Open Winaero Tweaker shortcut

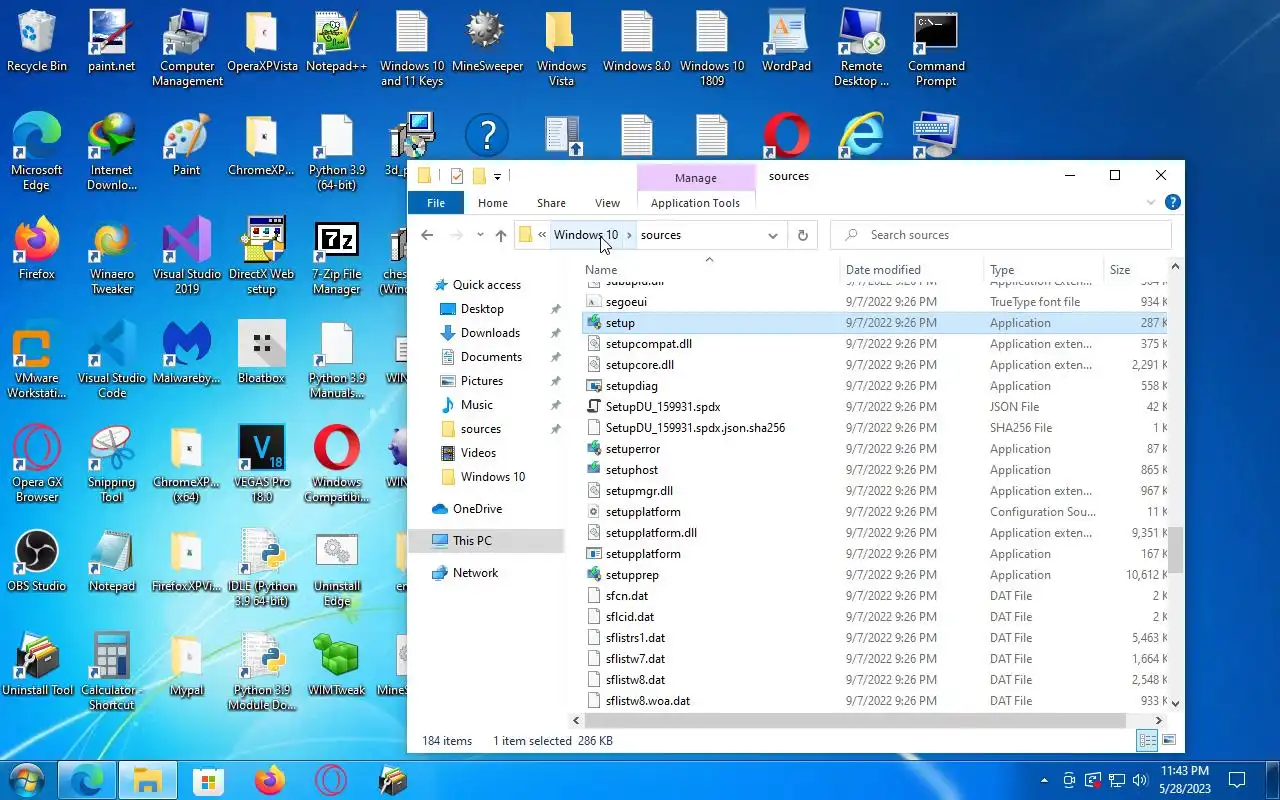pos(112,257)
